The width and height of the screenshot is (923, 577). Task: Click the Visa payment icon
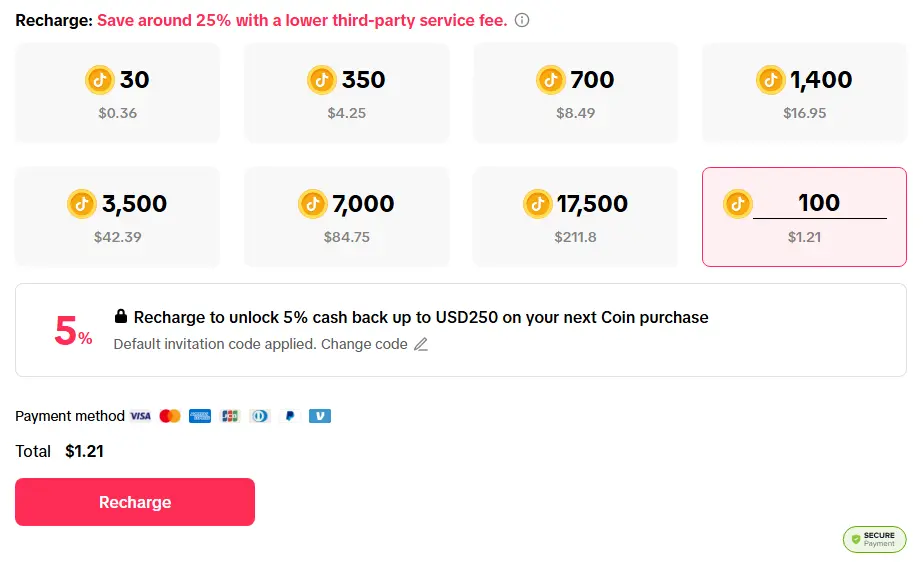140,416
